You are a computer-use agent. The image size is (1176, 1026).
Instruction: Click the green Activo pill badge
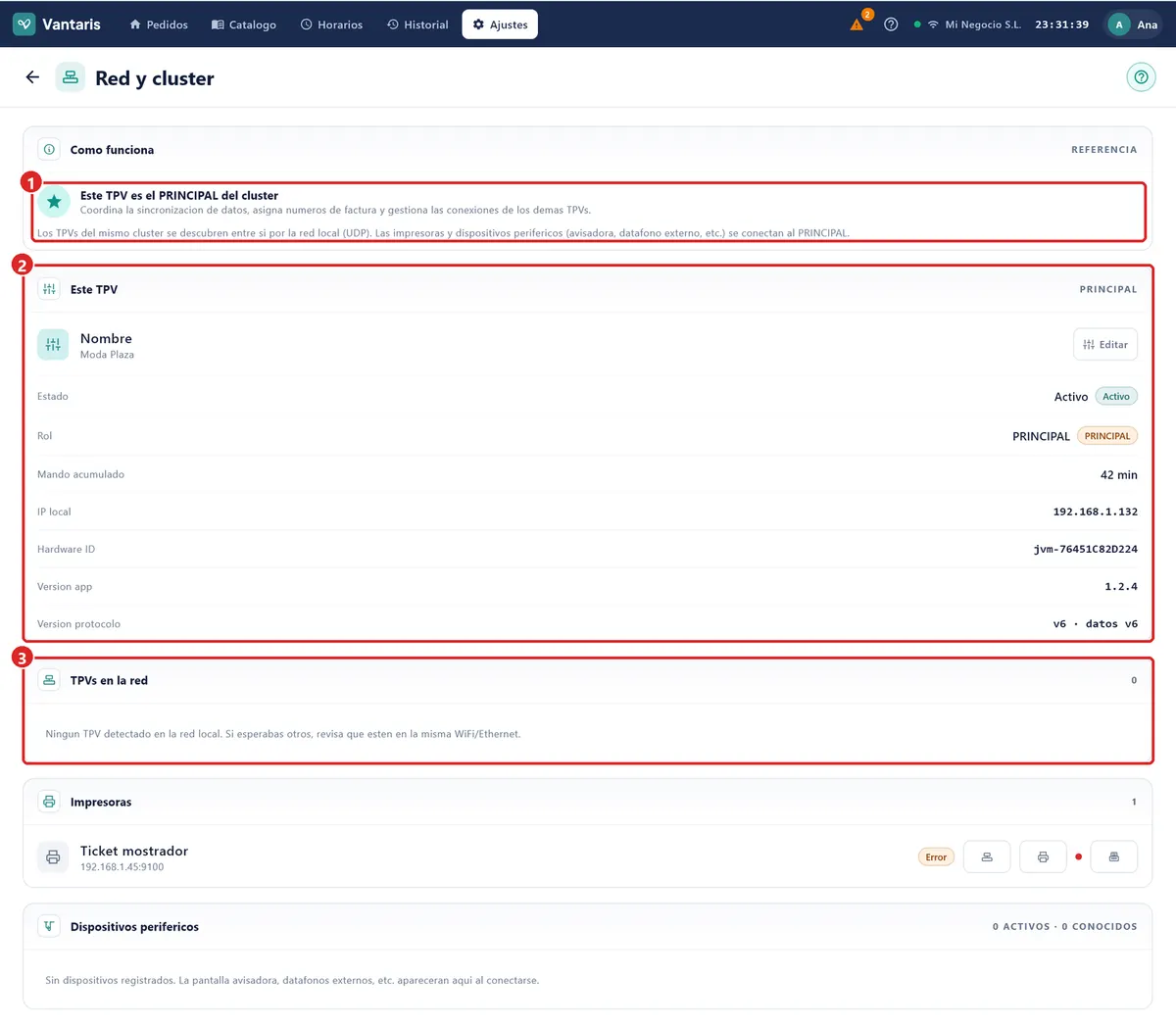[1116, 397]
